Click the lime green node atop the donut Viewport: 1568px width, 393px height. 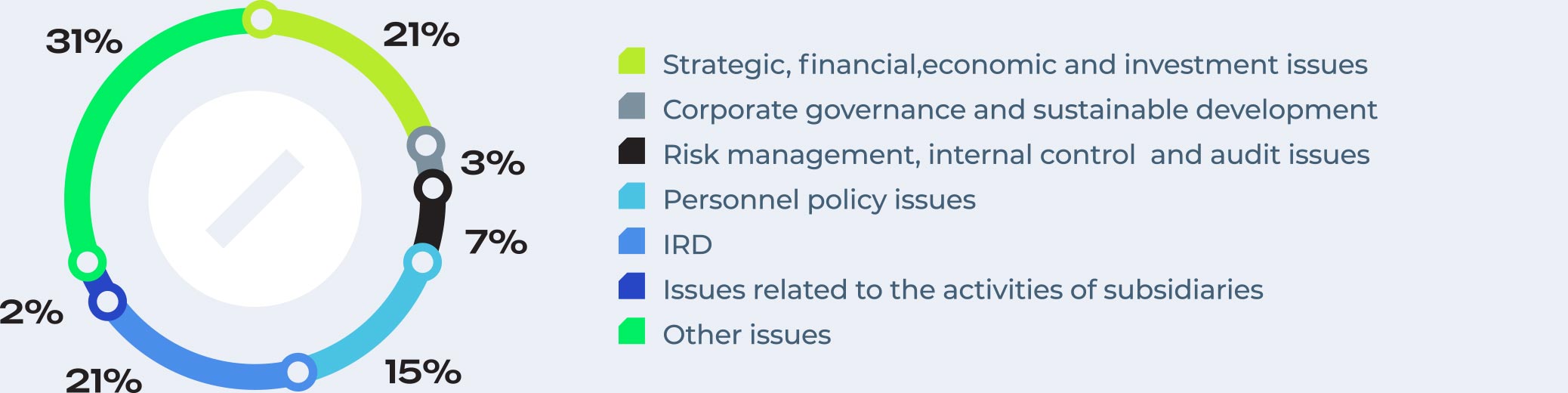[261, 20]
